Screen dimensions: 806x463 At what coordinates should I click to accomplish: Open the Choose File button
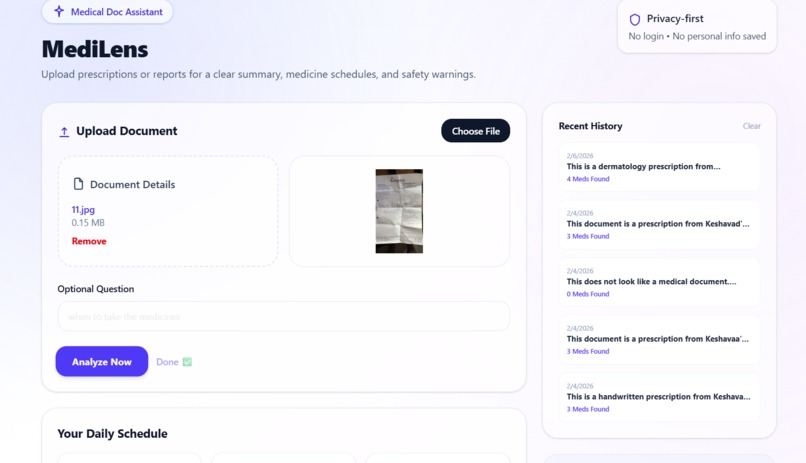(475, 131)
